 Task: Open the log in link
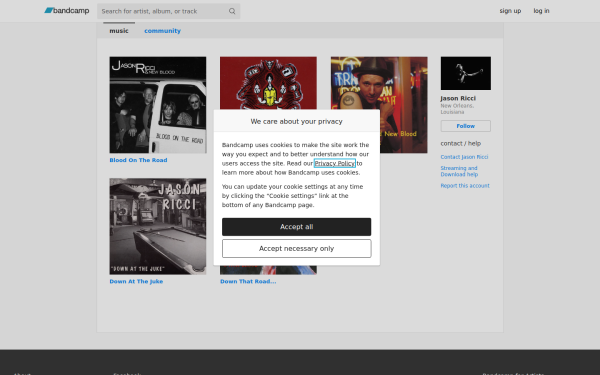541,11
